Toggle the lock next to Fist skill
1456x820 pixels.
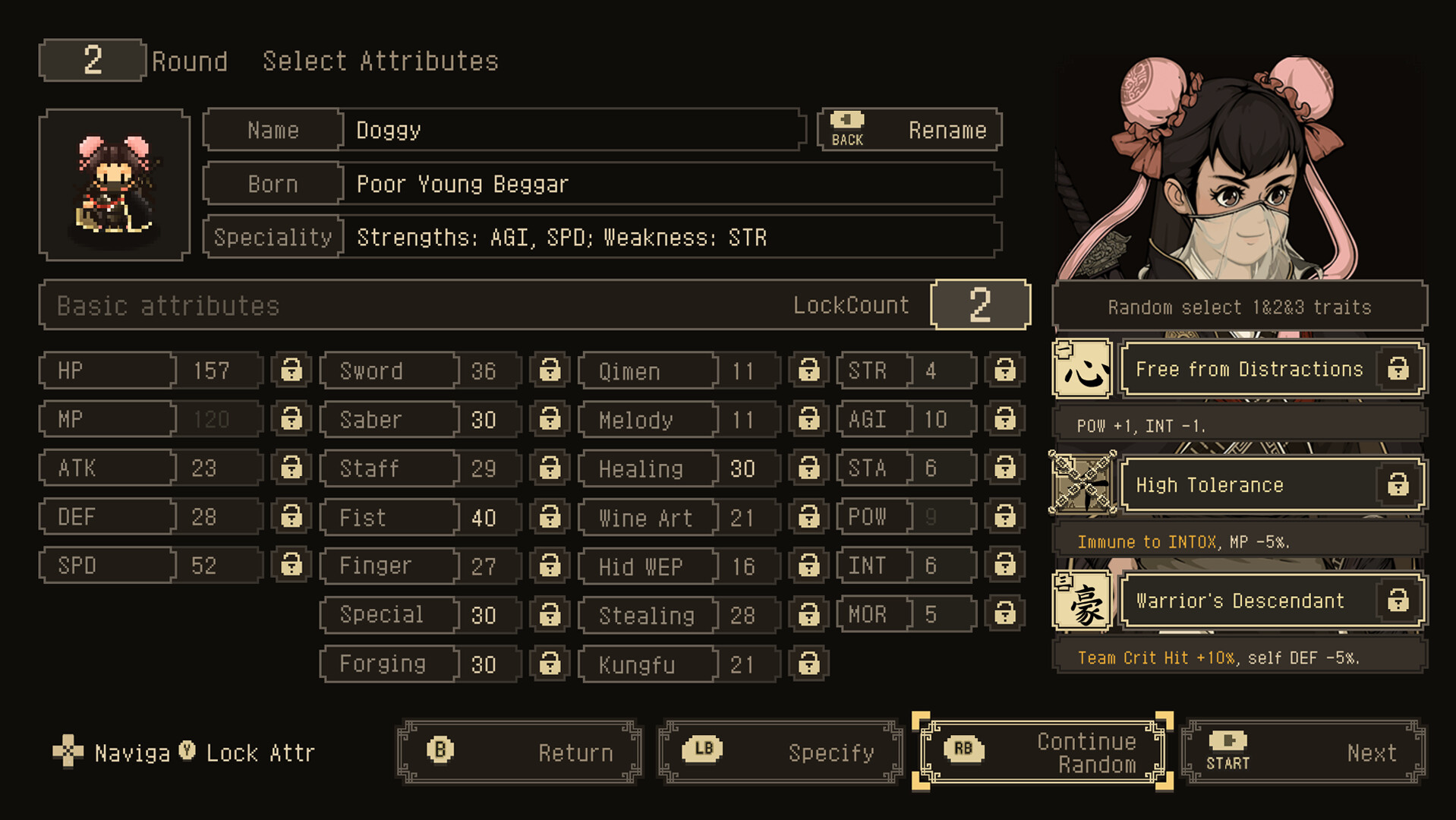[550, 517]
